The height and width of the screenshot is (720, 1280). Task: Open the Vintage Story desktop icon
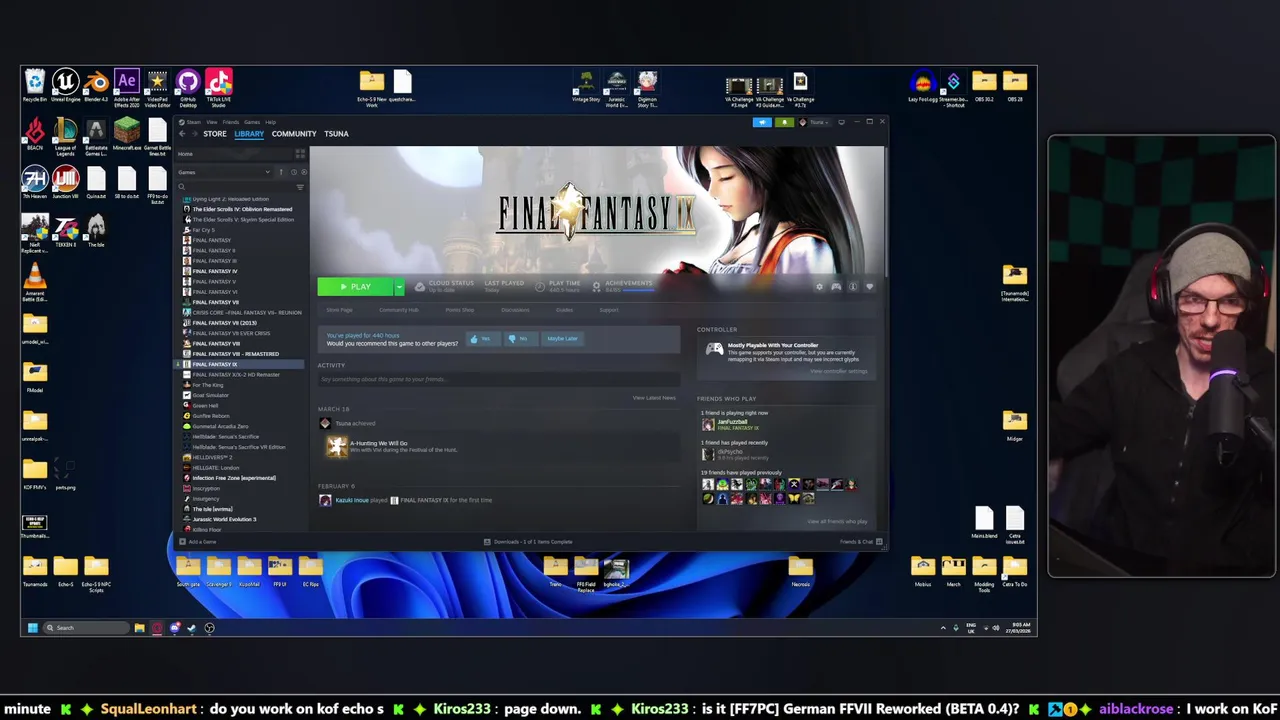(586, 86)
